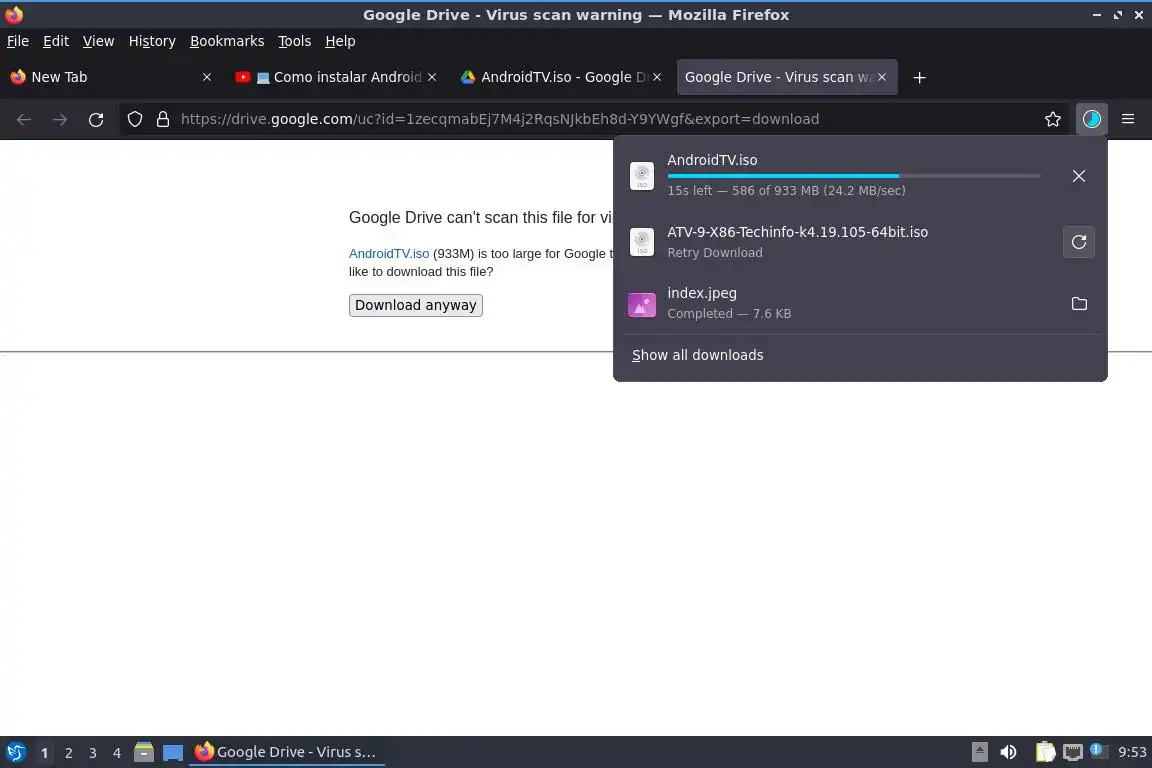Click Show all downloads
The width and height of the screenshot is (1152, 768).
(x=697, y=355)
